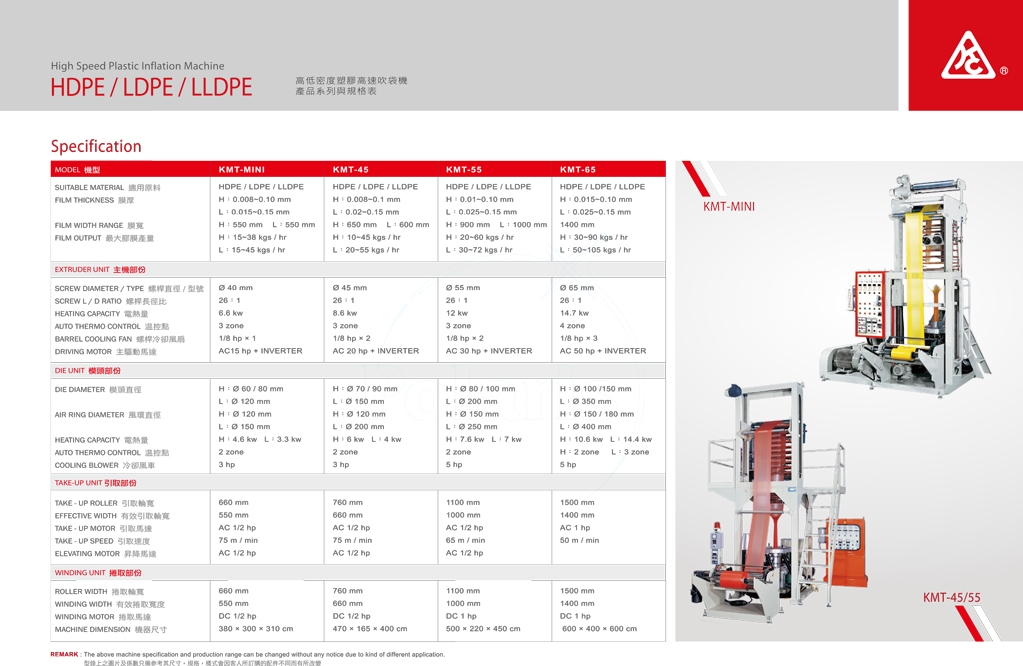Click '500 × 220 × 450 cm' dimension
Image resolution: width=1023 pixels, height=666 pixels.
tap(483, 629)
